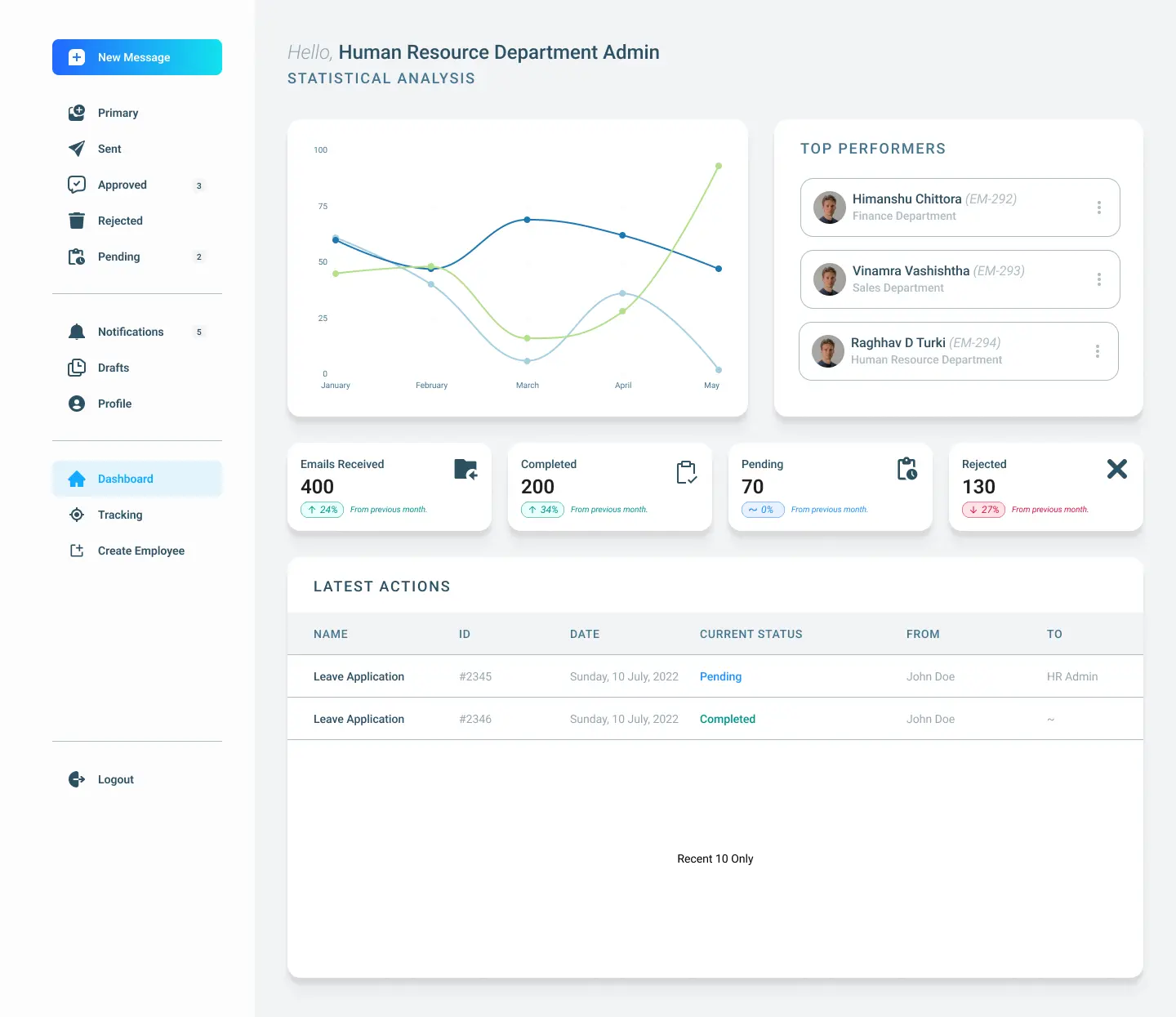Screen dimensions: 1176x1017
Task: Open Create Employee page
Action: 141,551
